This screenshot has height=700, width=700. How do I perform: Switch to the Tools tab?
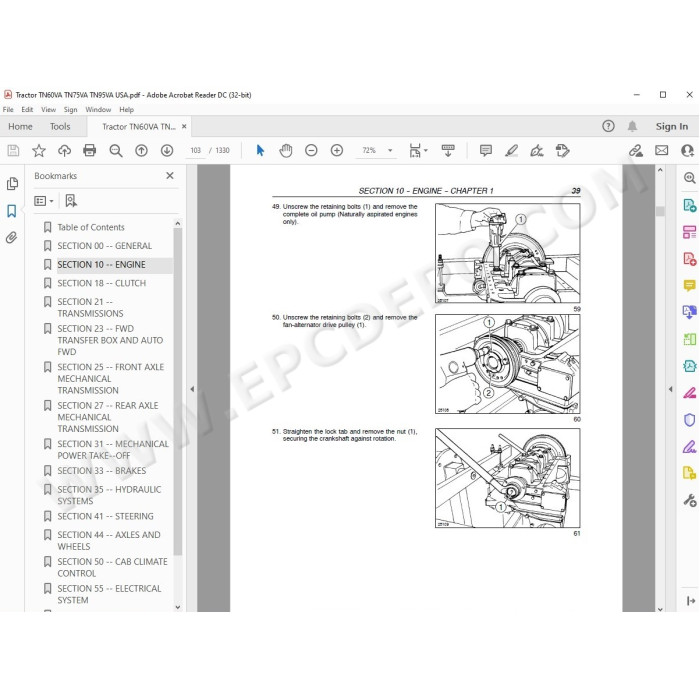pyautogui.click(x=60, y=126)
